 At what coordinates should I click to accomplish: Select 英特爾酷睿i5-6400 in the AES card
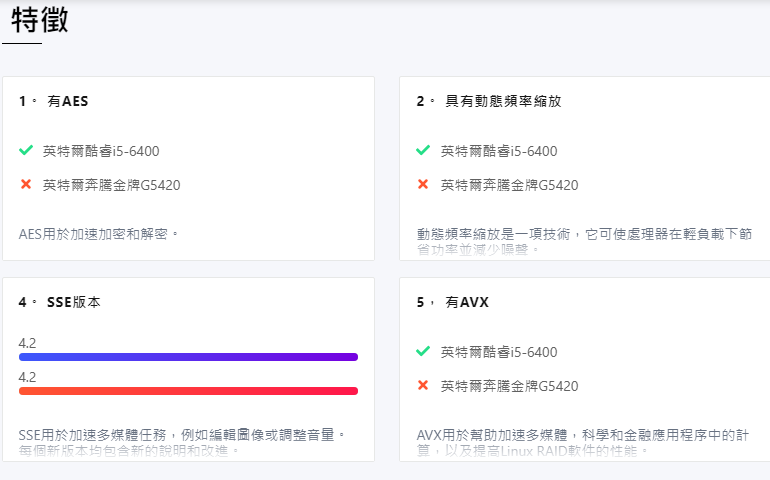(101, 151)
